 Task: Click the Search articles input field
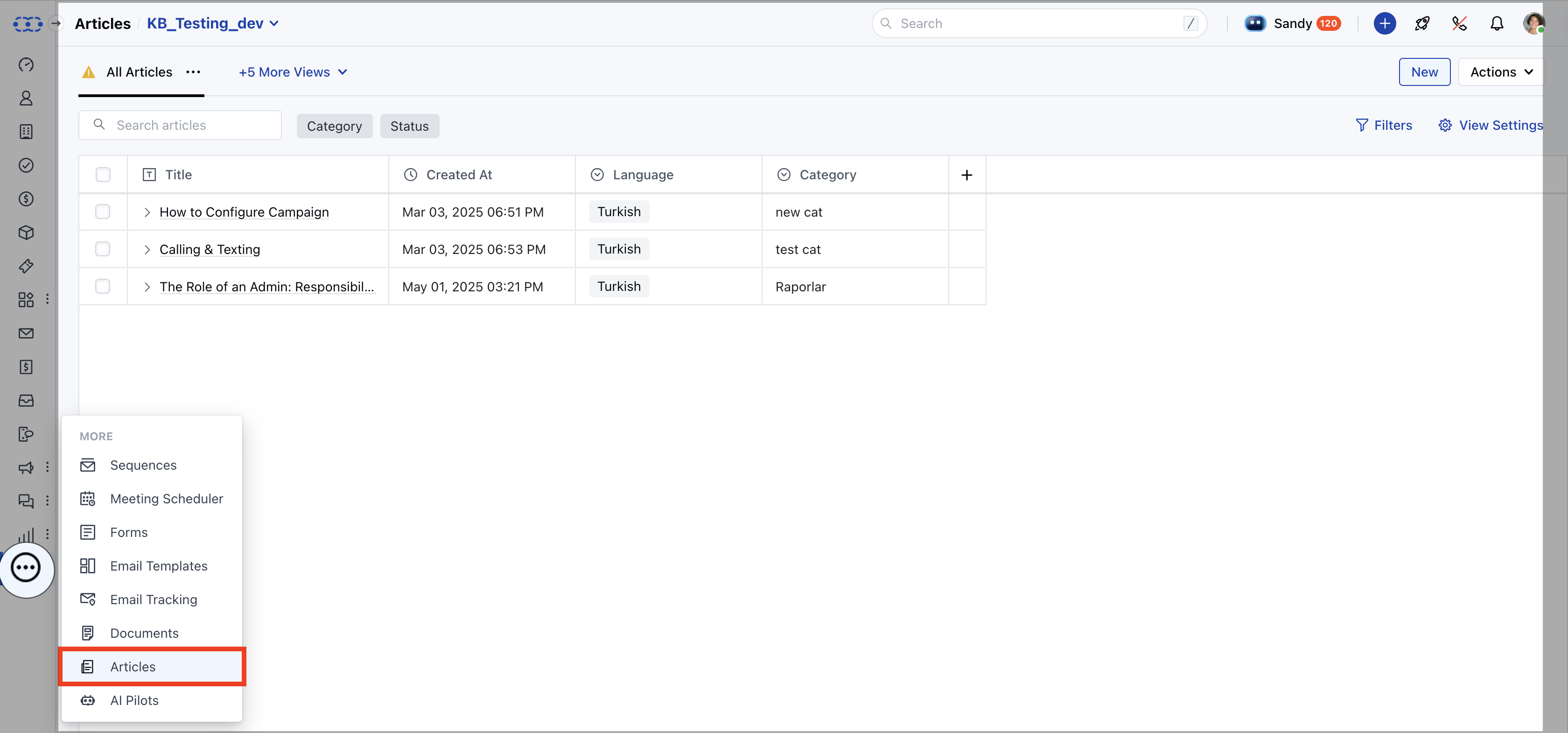tap(189, 125)
